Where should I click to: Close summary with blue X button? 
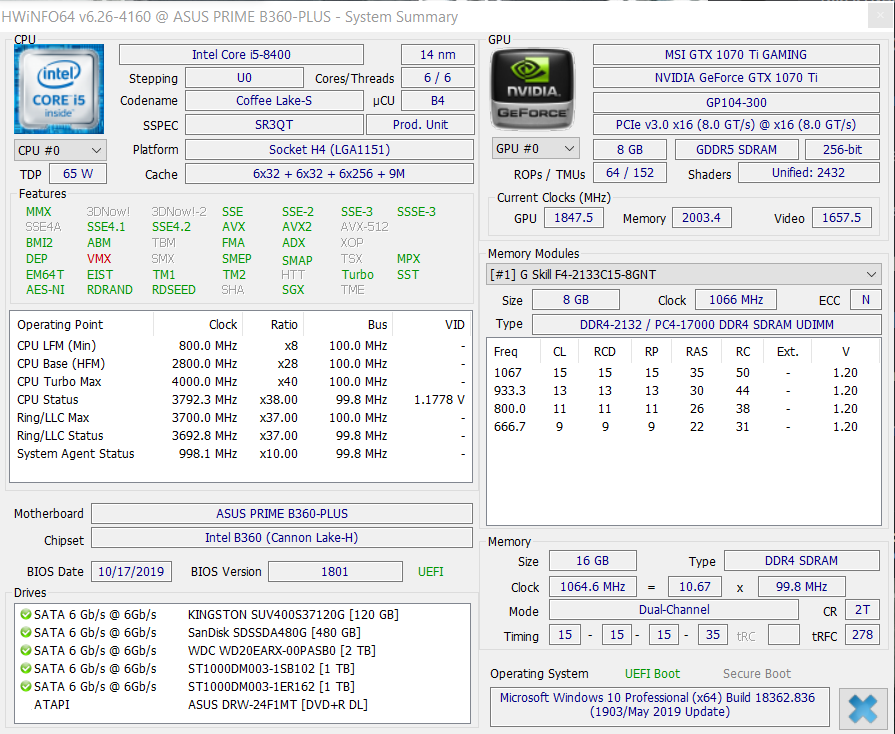point(862,709)
